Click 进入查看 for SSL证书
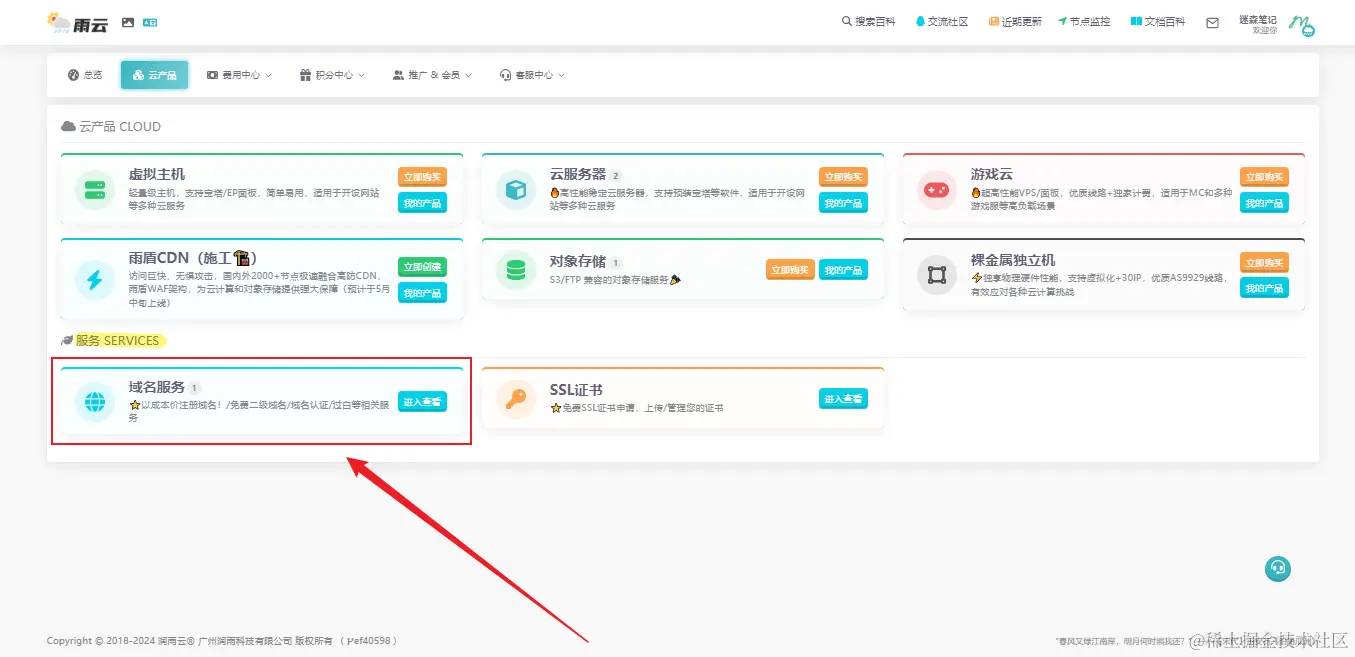Screen dimensions: 1355x657 843,398
